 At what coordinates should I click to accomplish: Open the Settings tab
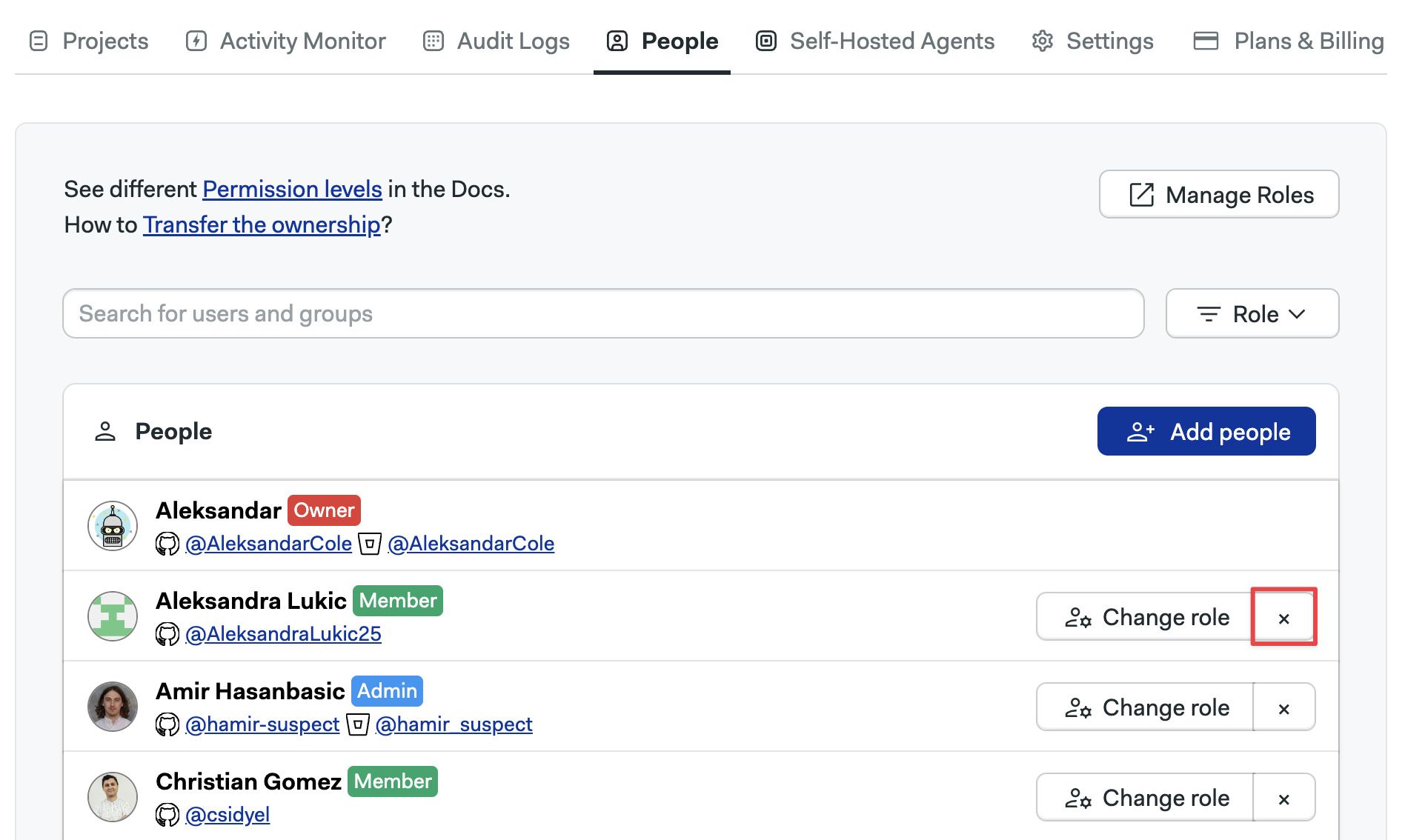(1092, 41)
